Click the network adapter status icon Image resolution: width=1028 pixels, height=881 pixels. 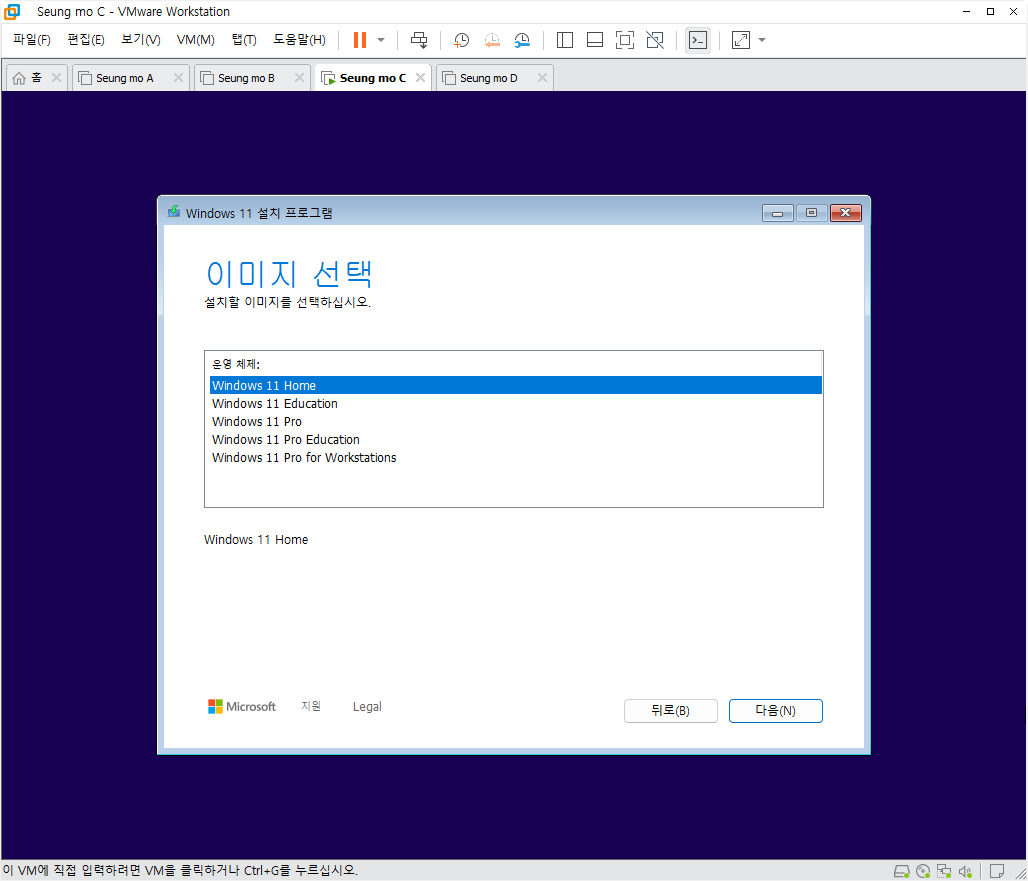pos(944,871)
